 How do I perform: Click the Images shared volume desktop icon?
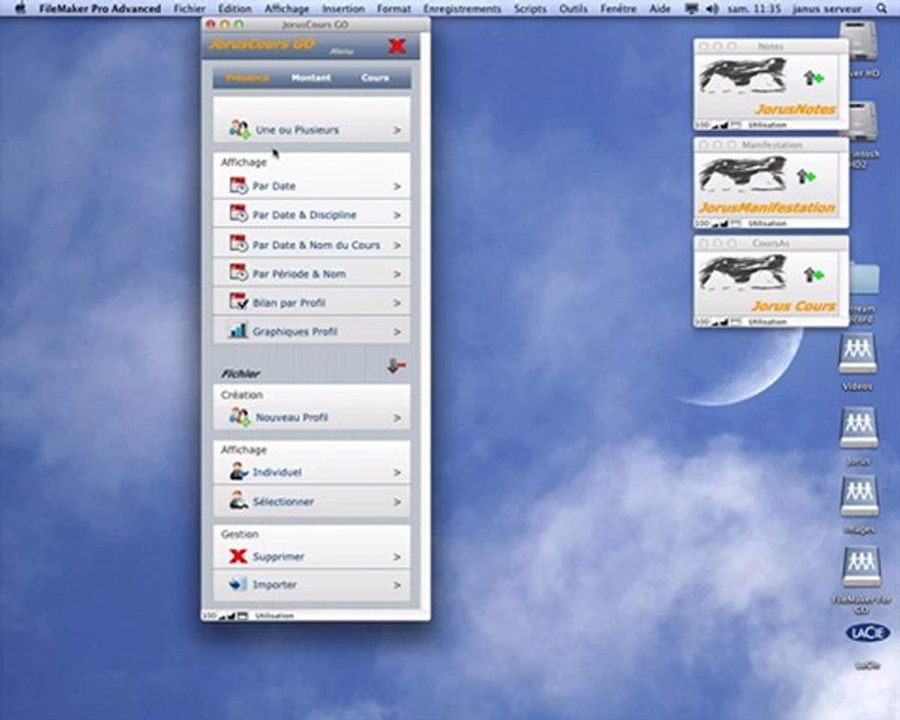(859, 497)
